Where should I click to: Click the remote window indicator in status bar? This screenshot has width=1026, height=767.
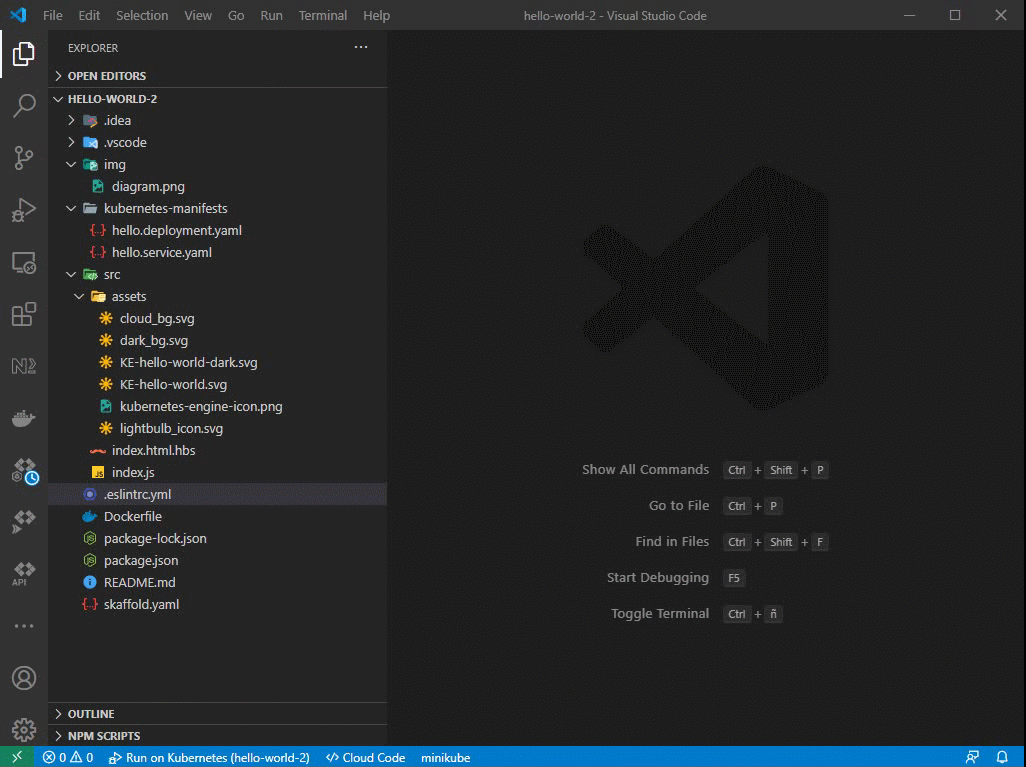[17, 757]
